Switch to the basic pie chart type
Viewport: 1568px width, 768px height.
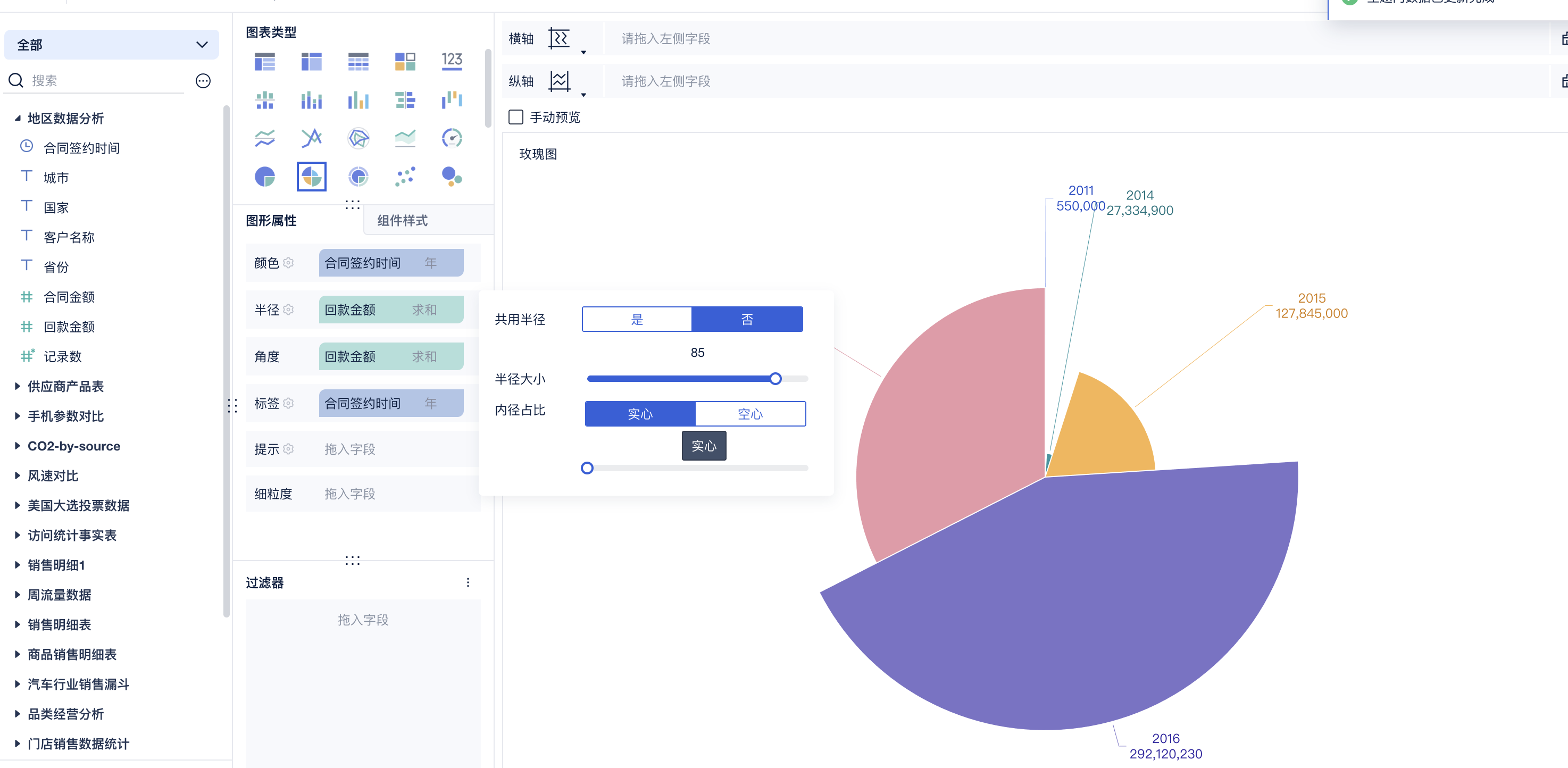[x=264, y=177]
